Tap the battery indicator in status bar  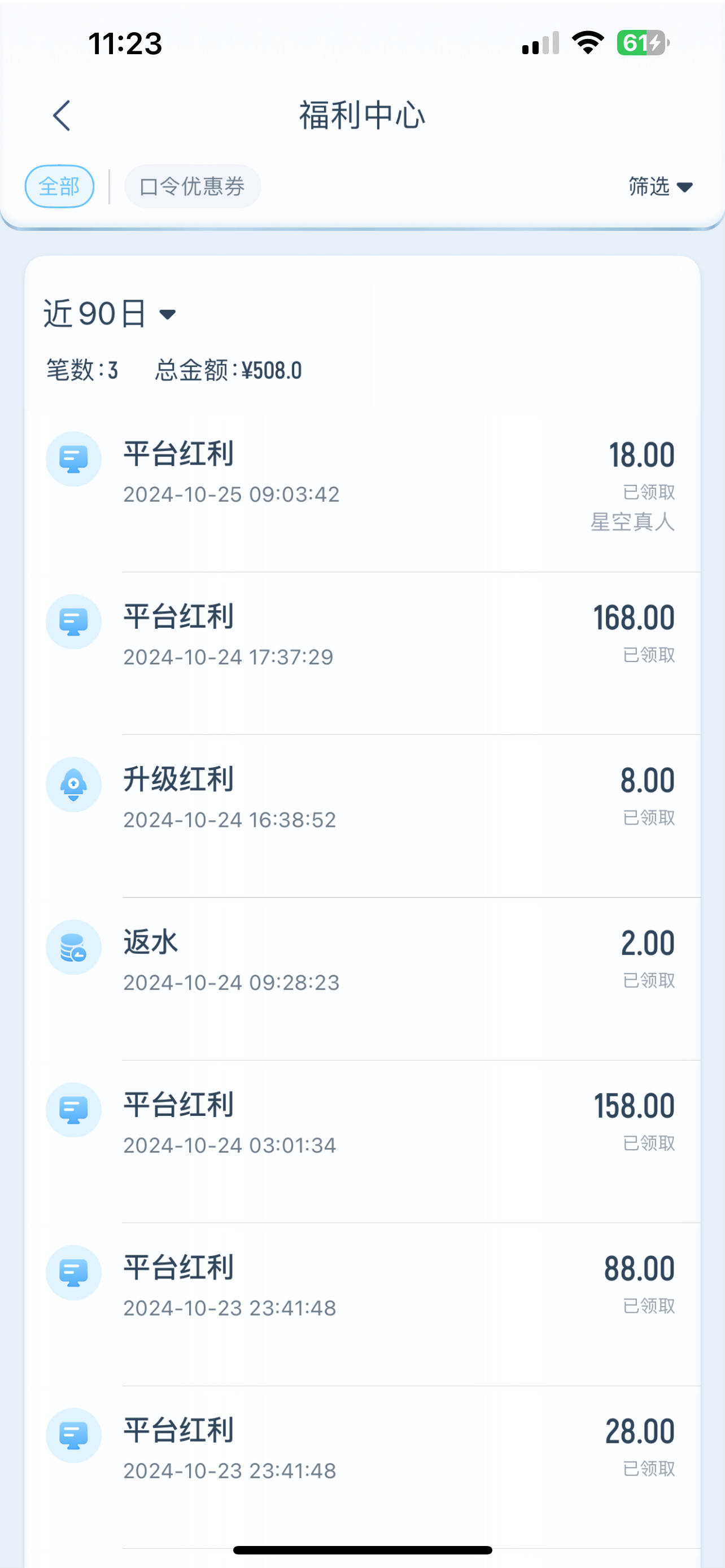coord(642,43)
